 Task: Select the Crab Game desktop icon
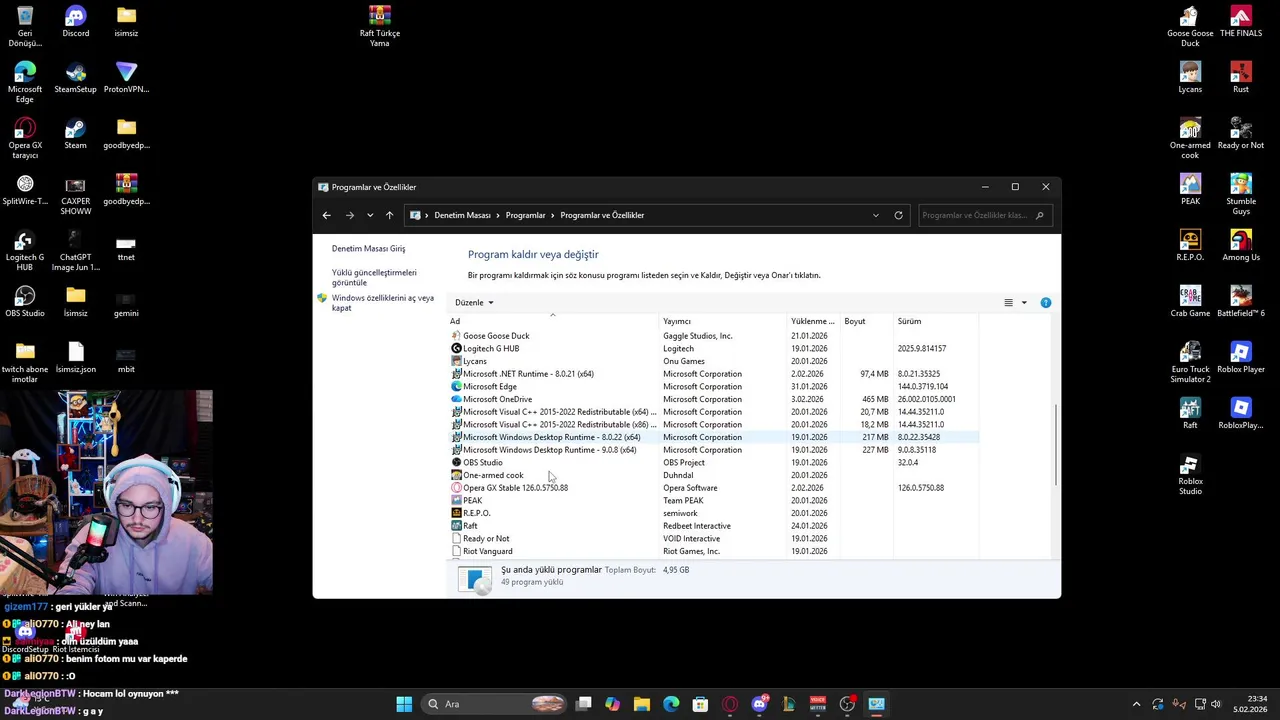tap(1190, 302)
